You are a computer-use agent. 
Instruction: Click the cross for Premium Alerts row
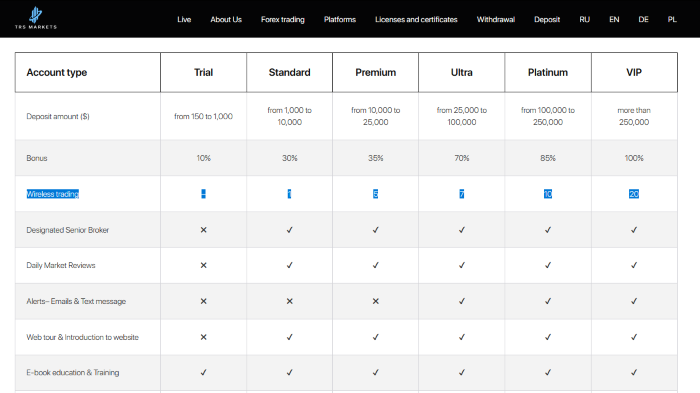point(375,301)
